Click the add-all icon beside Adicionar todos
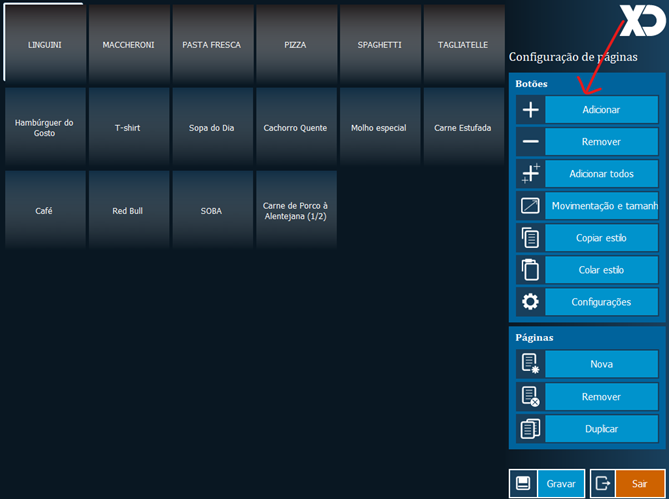Image resolution: width=669 pixels, height=499 pixels. point(530,174)
